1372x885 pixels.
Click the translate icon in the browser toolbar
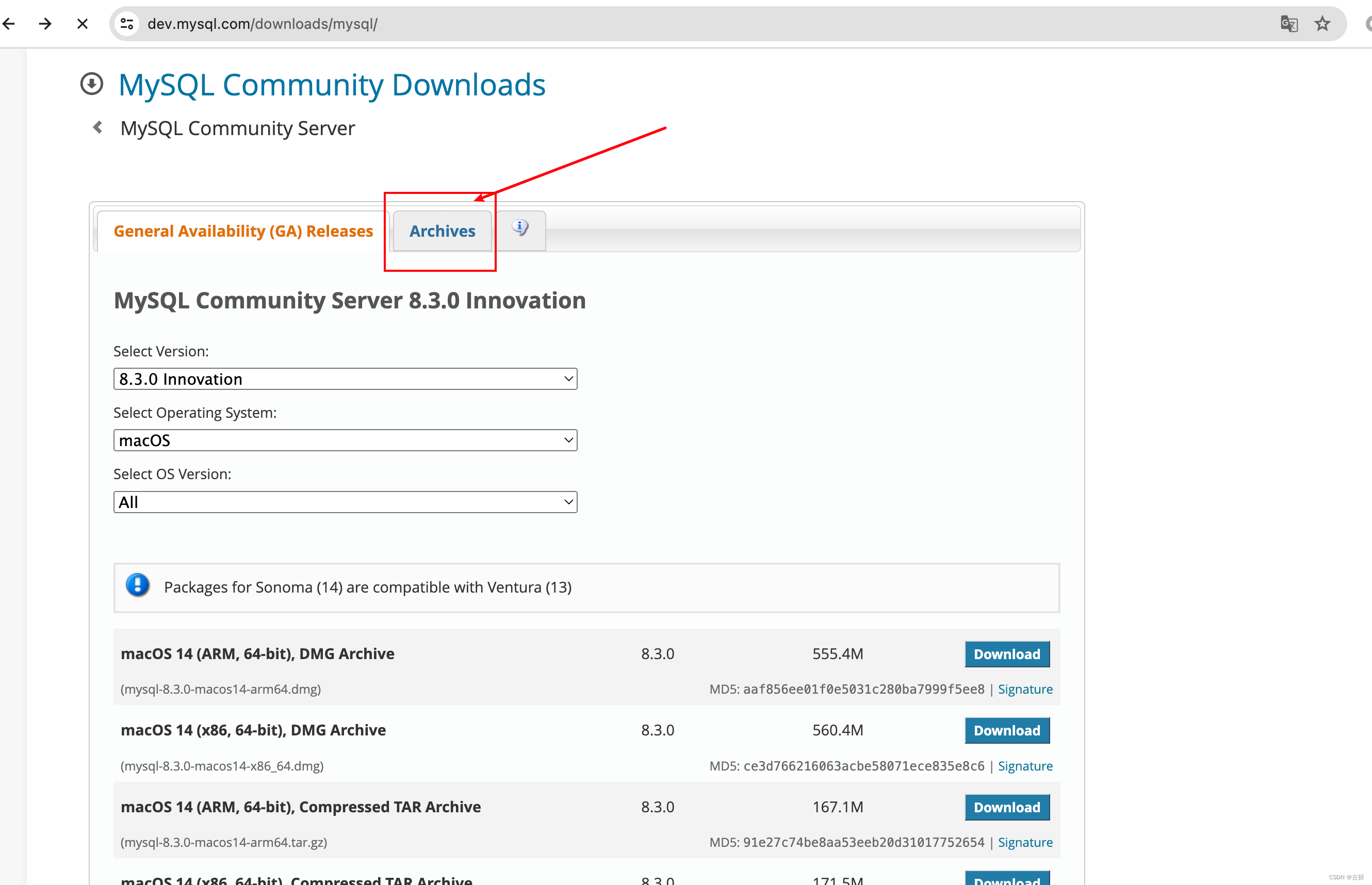1290,23
